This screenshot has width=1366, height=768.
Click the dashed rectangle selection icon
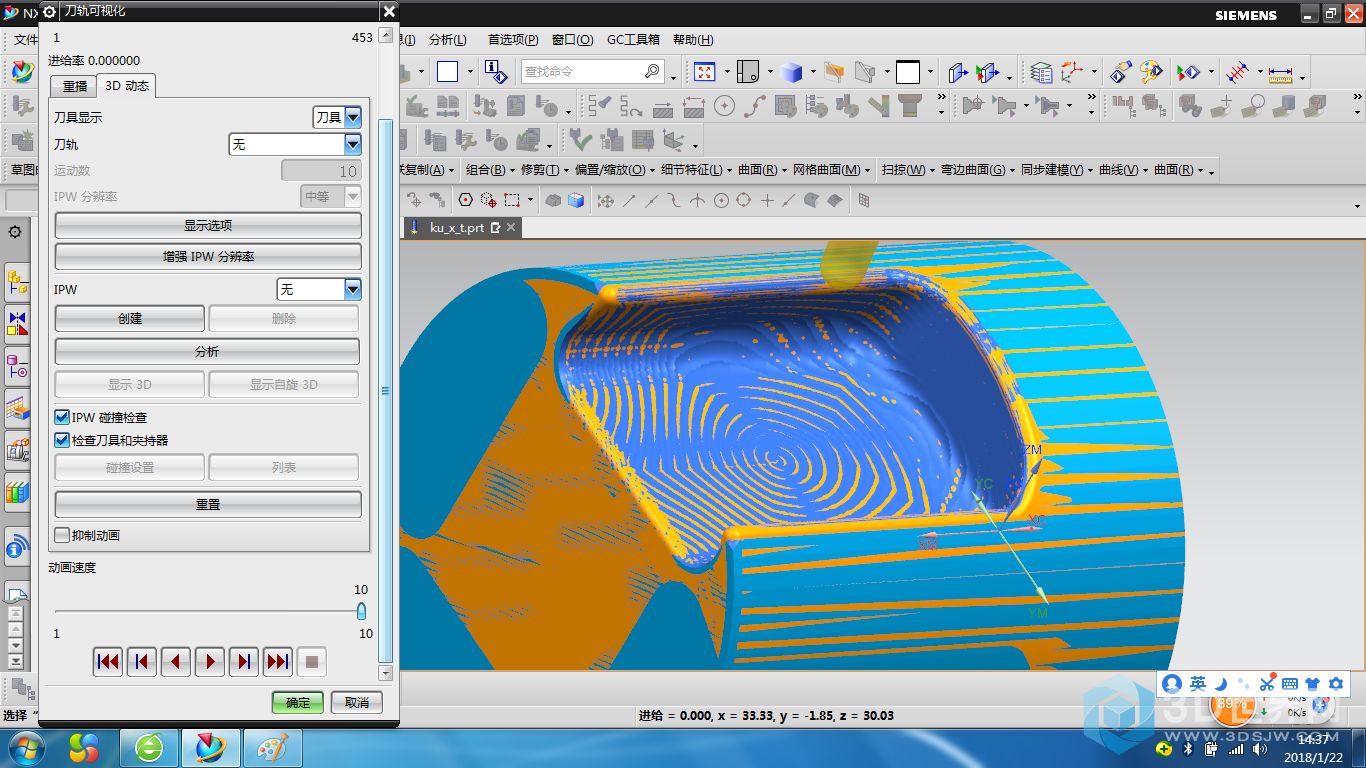pyautogui.click(x=512, y=200)
